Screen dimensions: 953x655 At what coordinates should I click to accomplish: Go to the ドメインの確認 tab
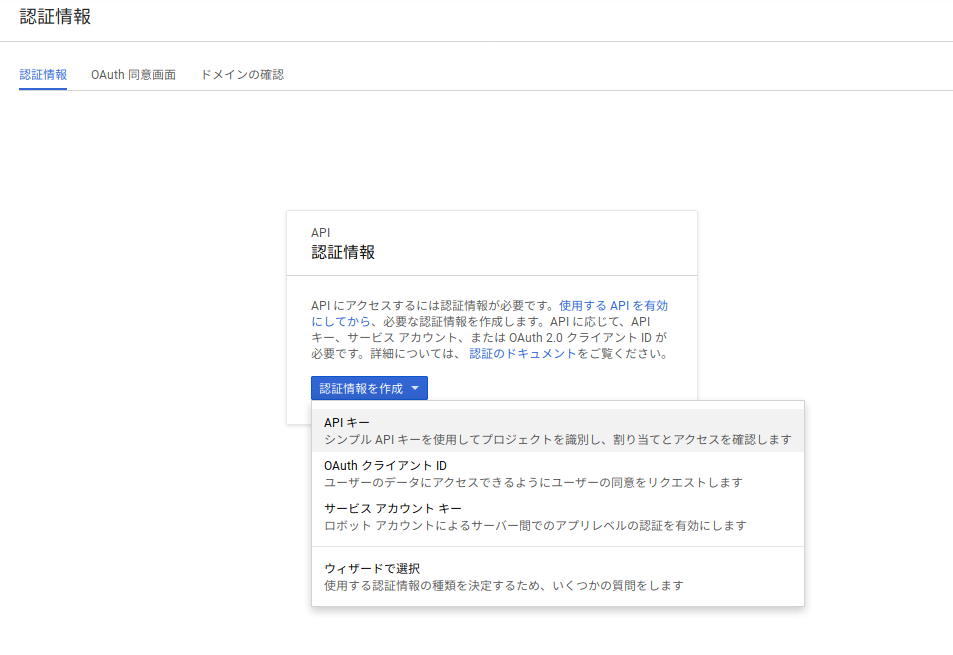point(242,75)
